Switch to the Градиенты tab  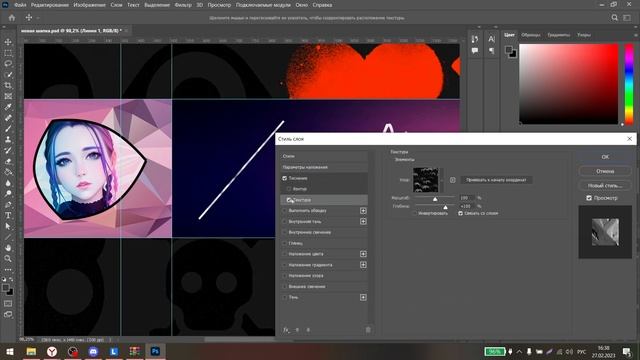click(x=559, y=35)
